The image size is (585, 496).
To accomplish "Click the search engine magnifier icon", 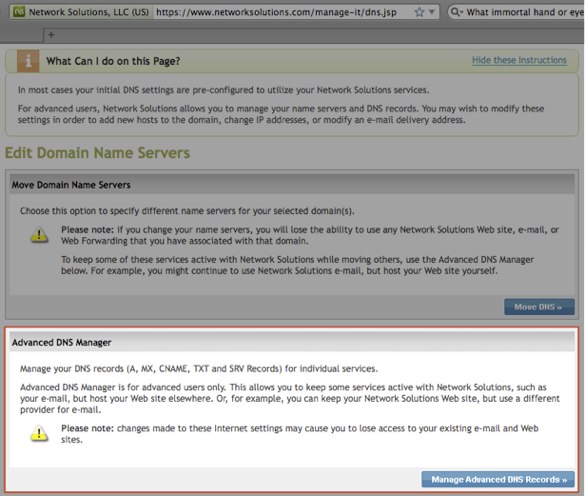I will 456,12.
